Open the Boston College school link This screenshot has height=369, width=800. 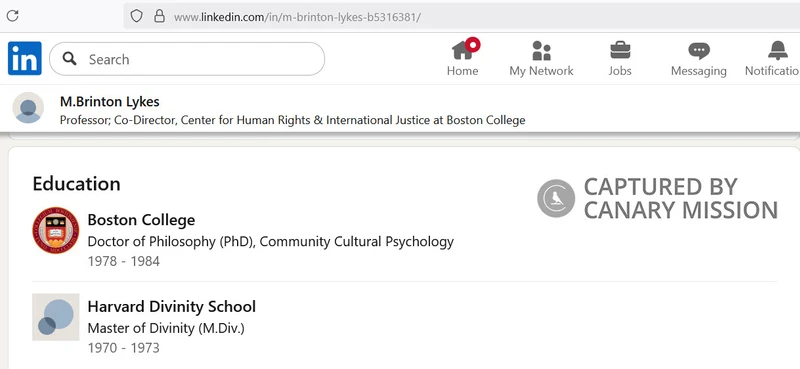click(141, 220)
